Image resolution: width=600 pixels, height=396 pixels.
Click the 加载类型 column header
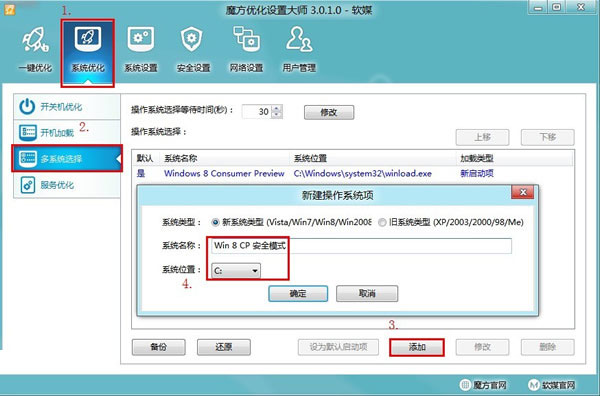coord(477,158)
